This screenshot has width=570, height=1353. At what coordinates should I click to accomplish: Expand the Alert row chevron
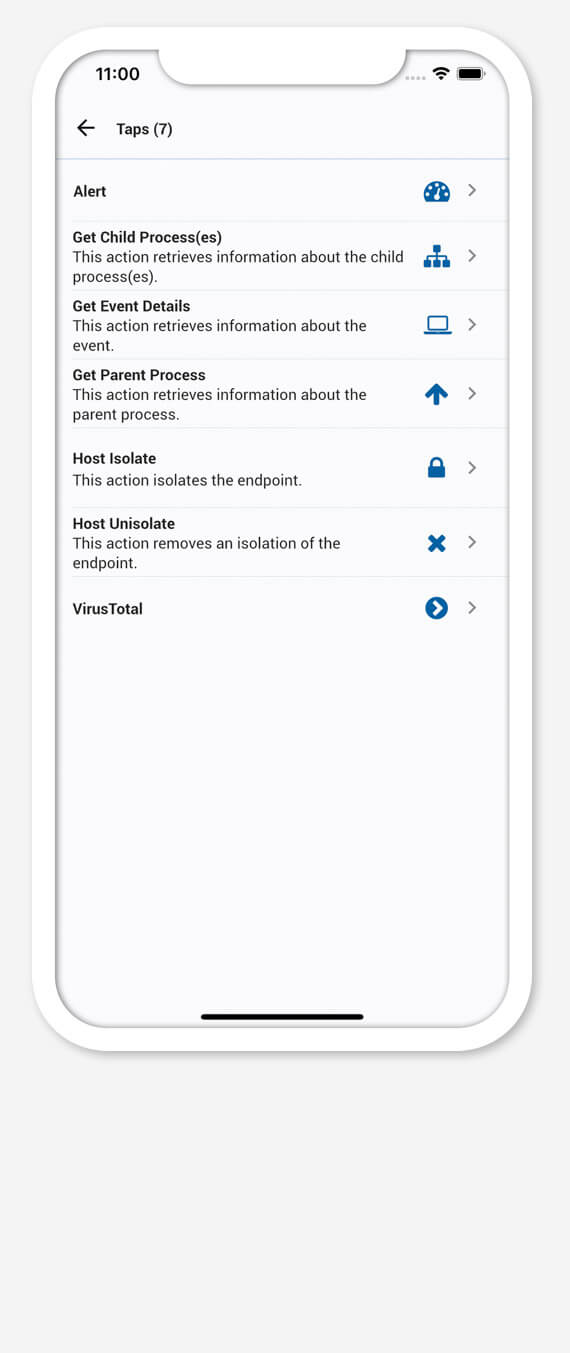pos(472,190)
